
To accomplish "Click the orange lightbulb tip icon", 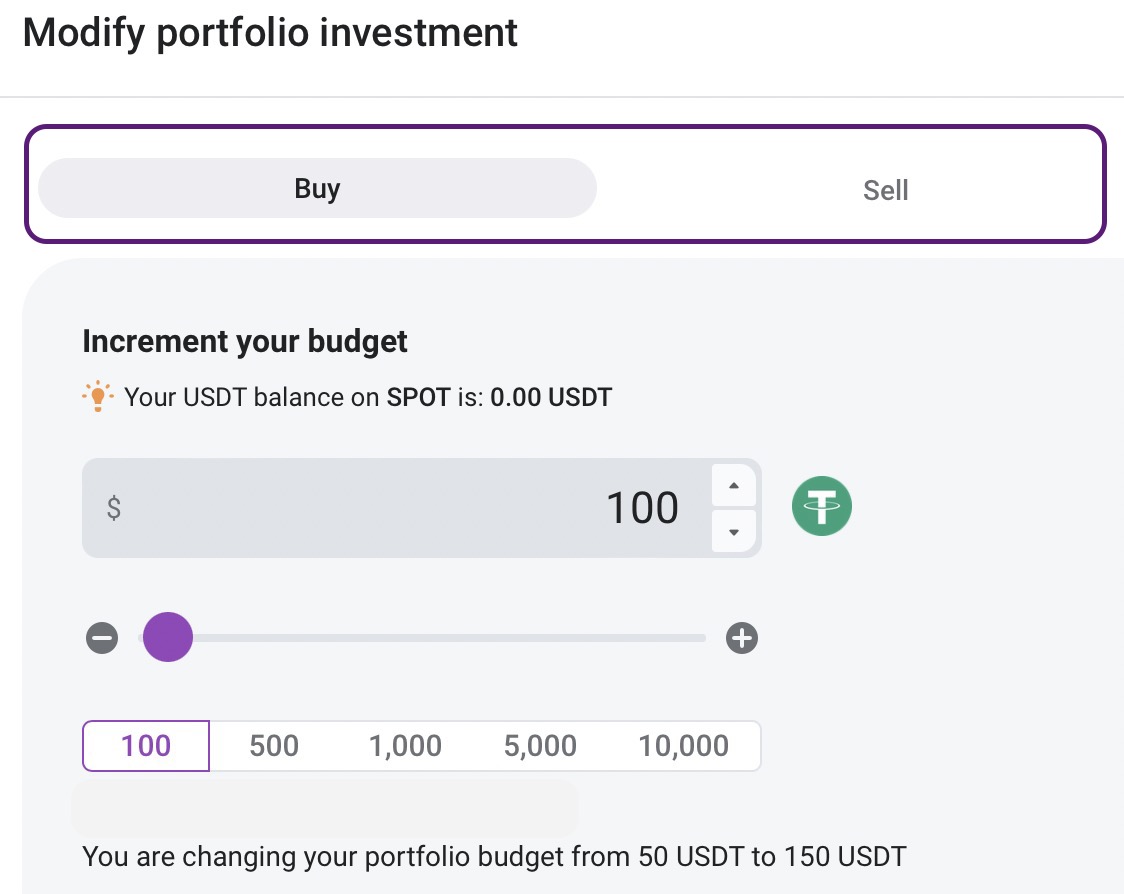I will pyautogui.click(x=98, y=397).
